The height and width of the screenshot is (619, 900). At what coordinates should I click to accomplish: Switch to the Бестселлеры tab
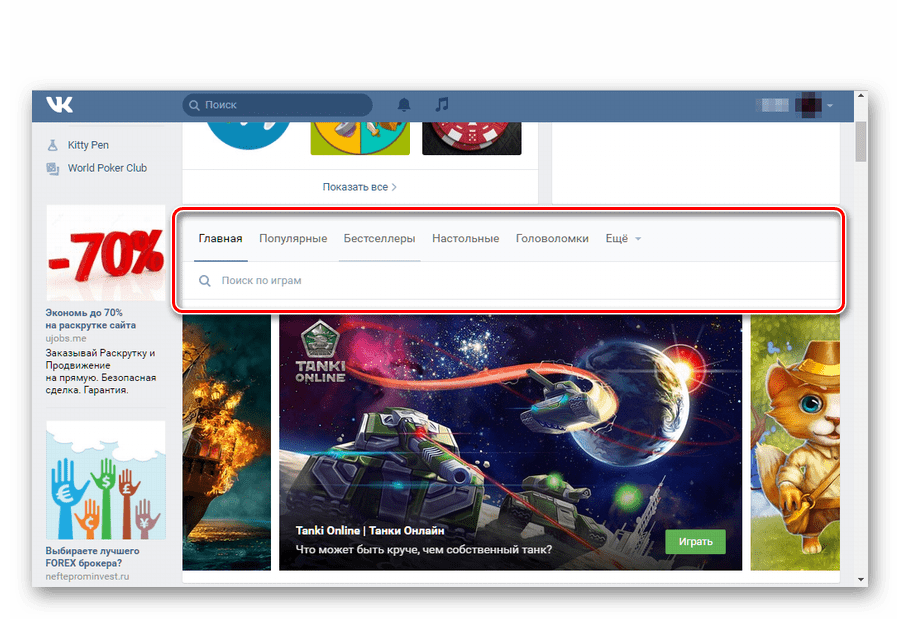tap(379, 239)
